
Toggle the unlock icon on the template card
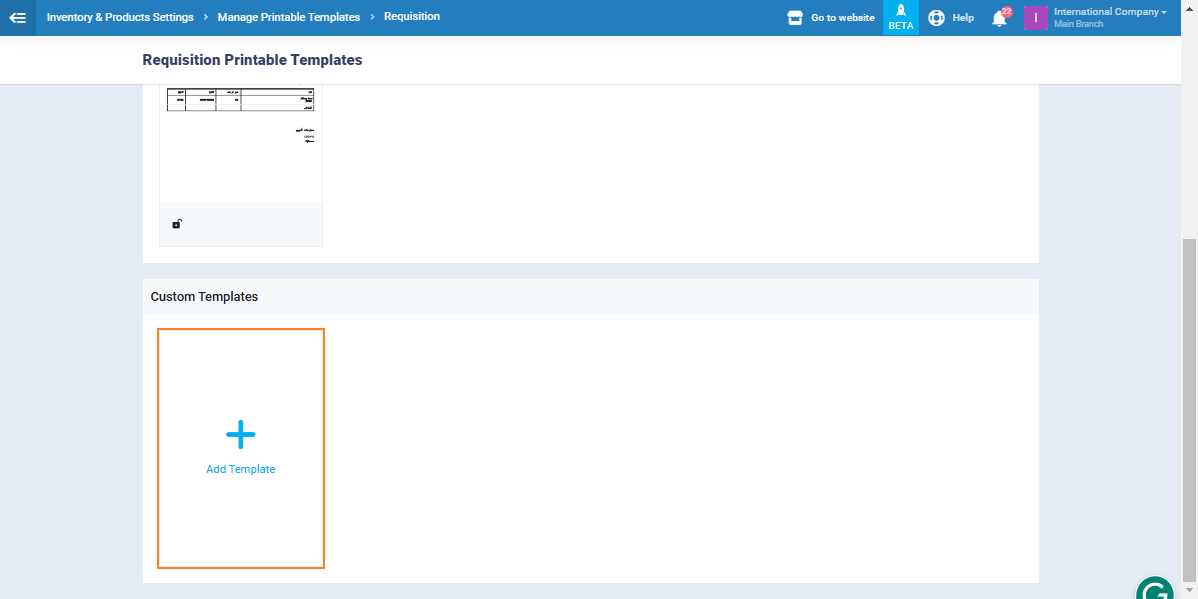(176, 224)
